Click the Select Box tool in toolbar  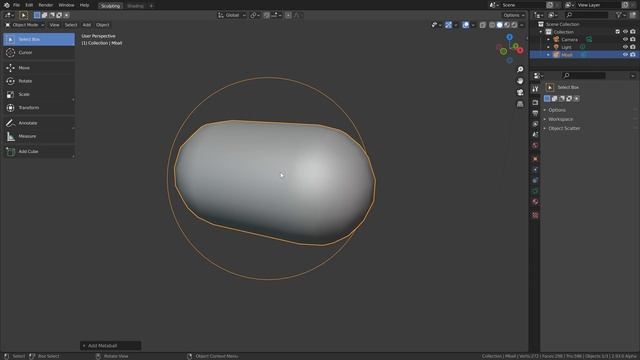39,39
